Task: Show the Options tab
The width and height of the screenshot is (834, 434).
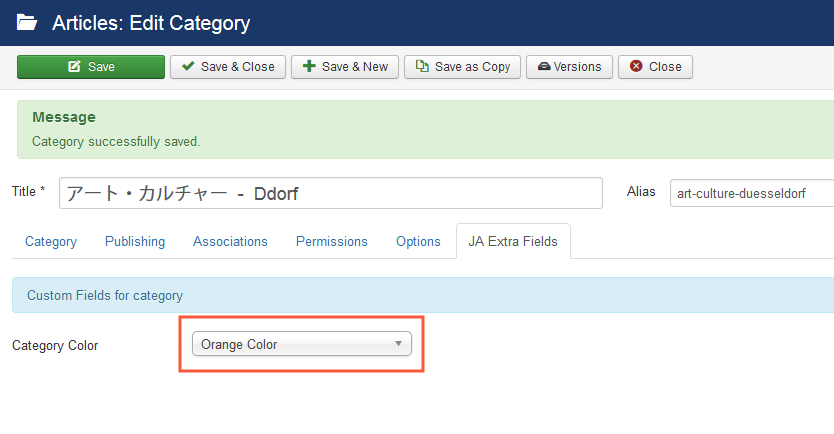Action: click(x=418, y=241)
